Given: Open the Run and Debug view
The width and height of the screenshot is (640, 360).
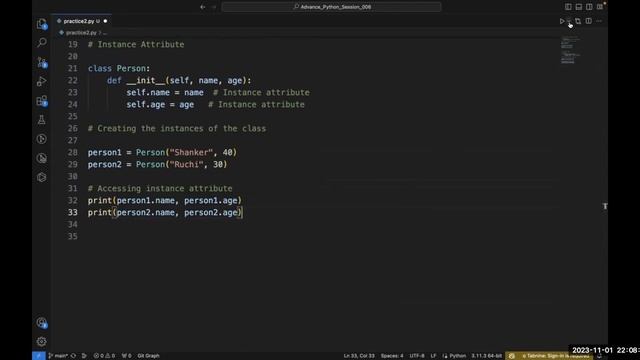Looking at the screenshot, I should pos(42,81).
